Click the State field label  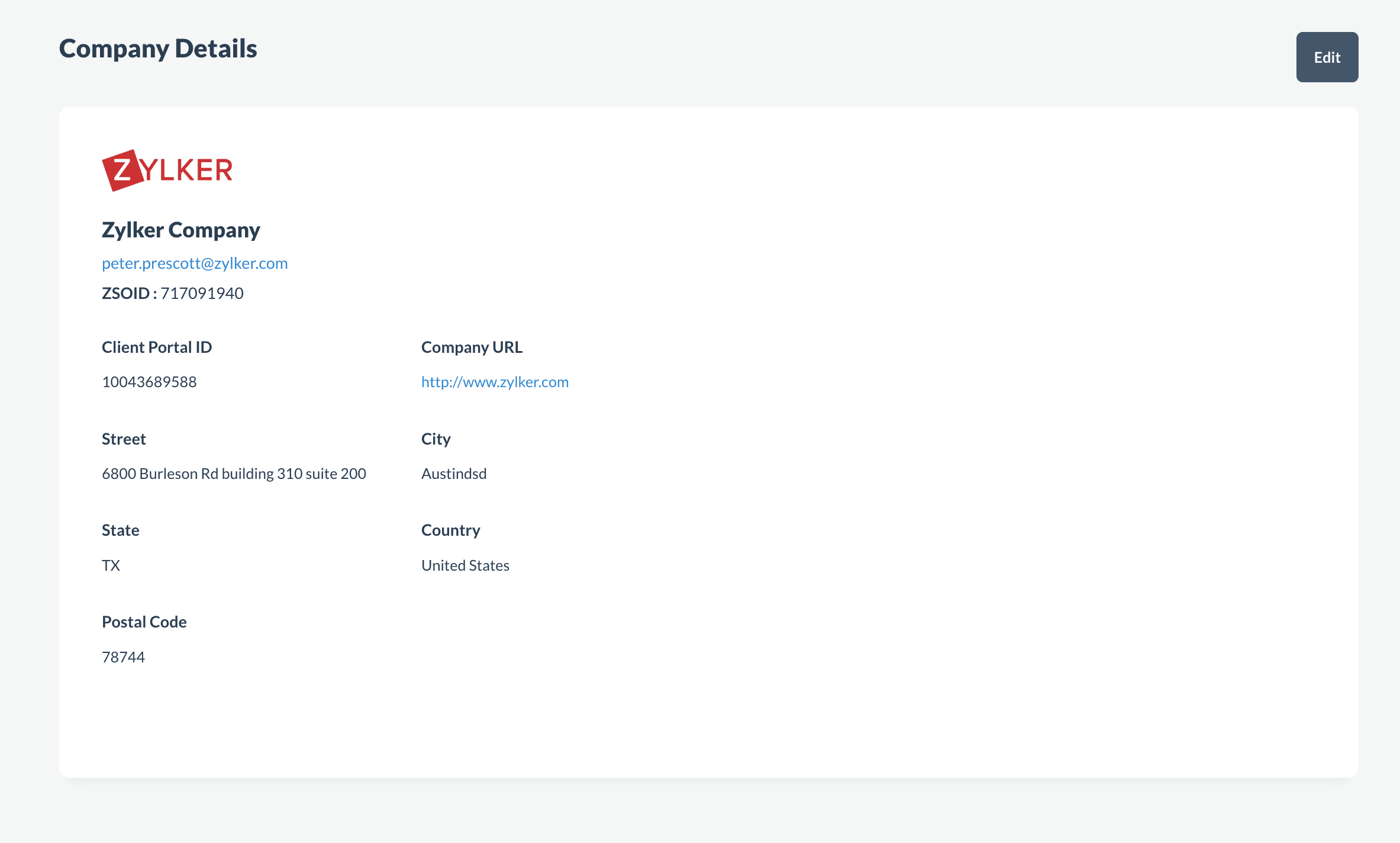tap(120, 530)
